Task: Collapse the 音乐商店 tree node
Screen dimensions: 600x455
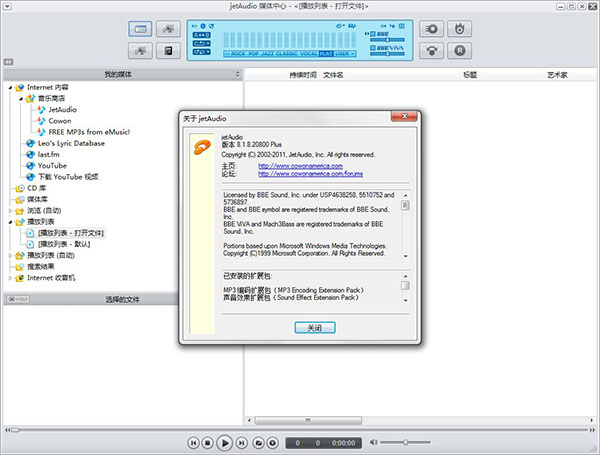Action: pos(21,99)
